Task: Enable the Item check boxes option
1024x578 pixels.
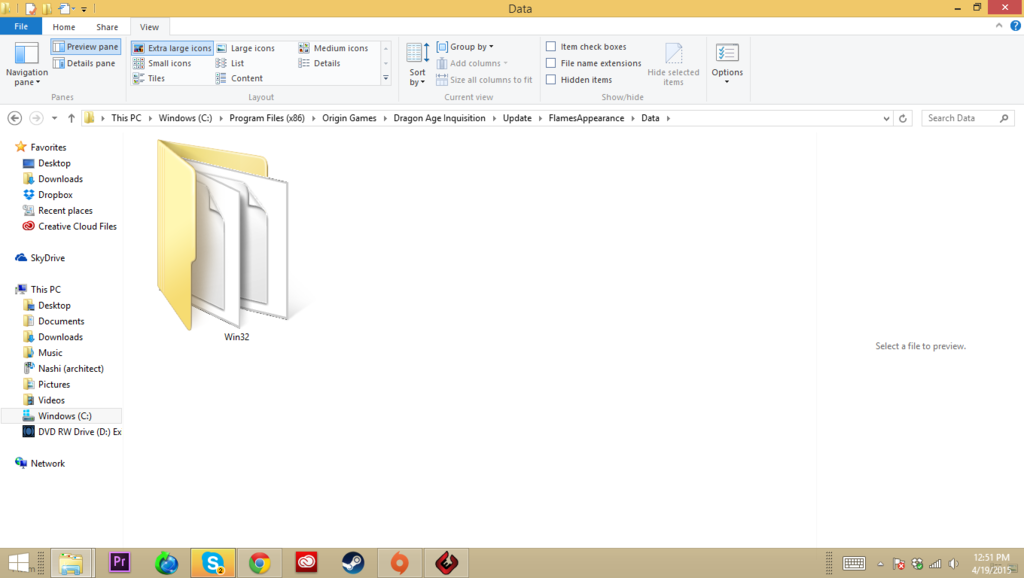Action: pos(551,45)
